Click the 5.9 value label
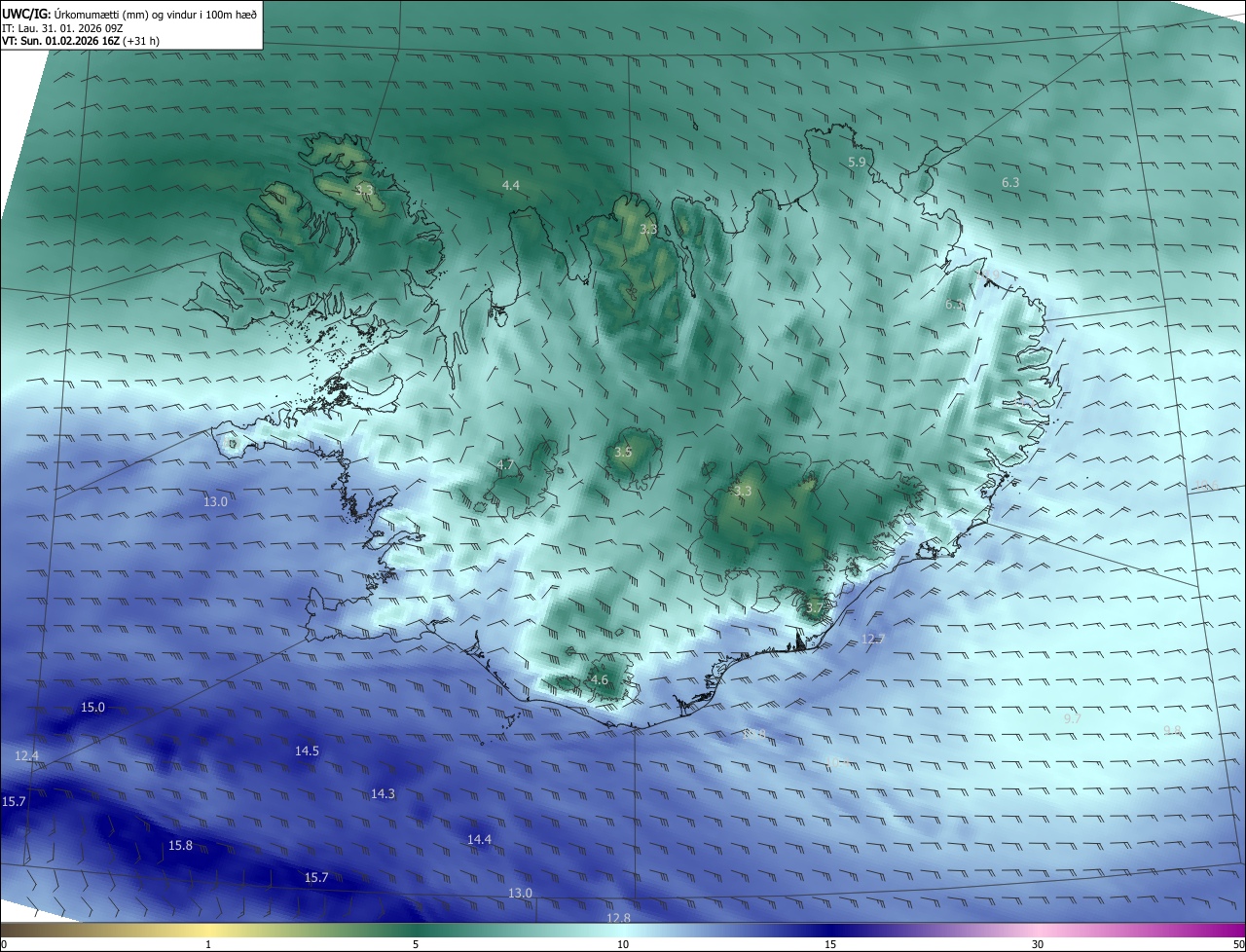This screenshot has height=952, width=1246. pyautogui.click(x=858, y=162)
